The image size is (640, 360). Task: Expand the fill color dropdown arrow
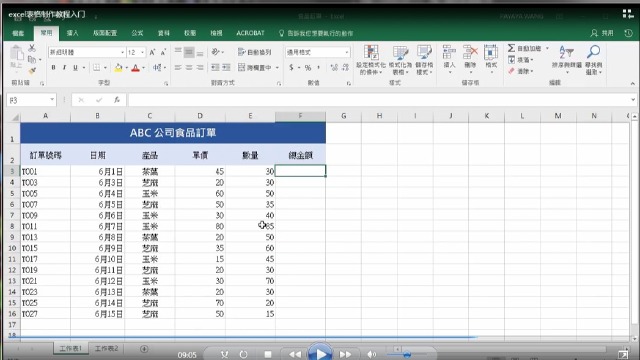[127, 68]
